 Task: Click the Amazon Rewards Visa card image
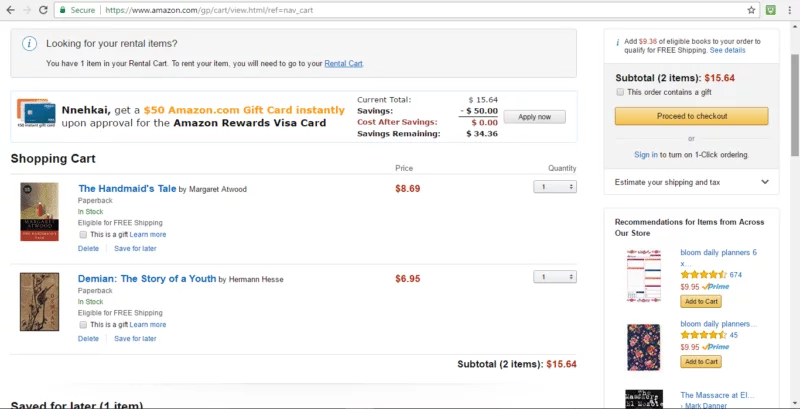click(36, 113)
